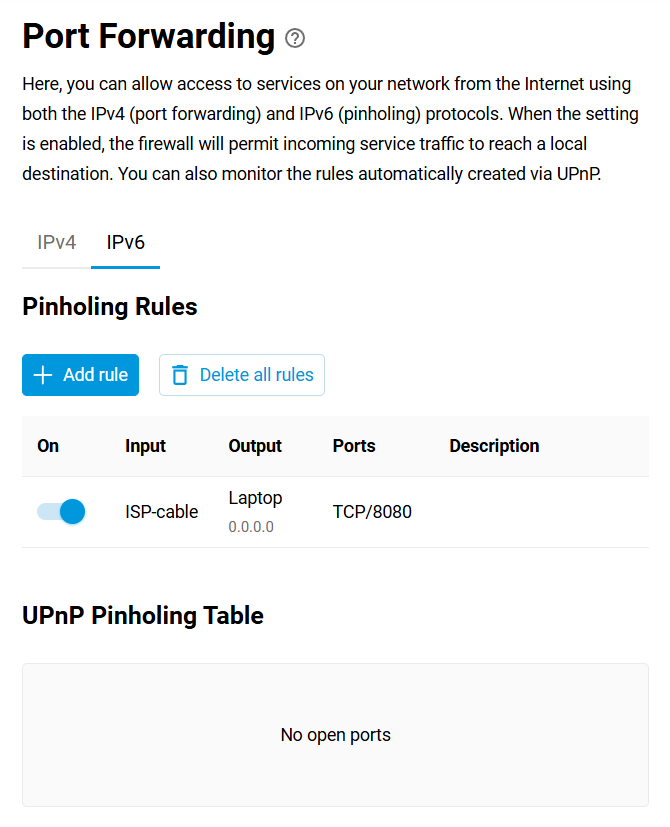Click the Ports column header
The height and width of the screenshot is (827, 670).
pos(354,446)
